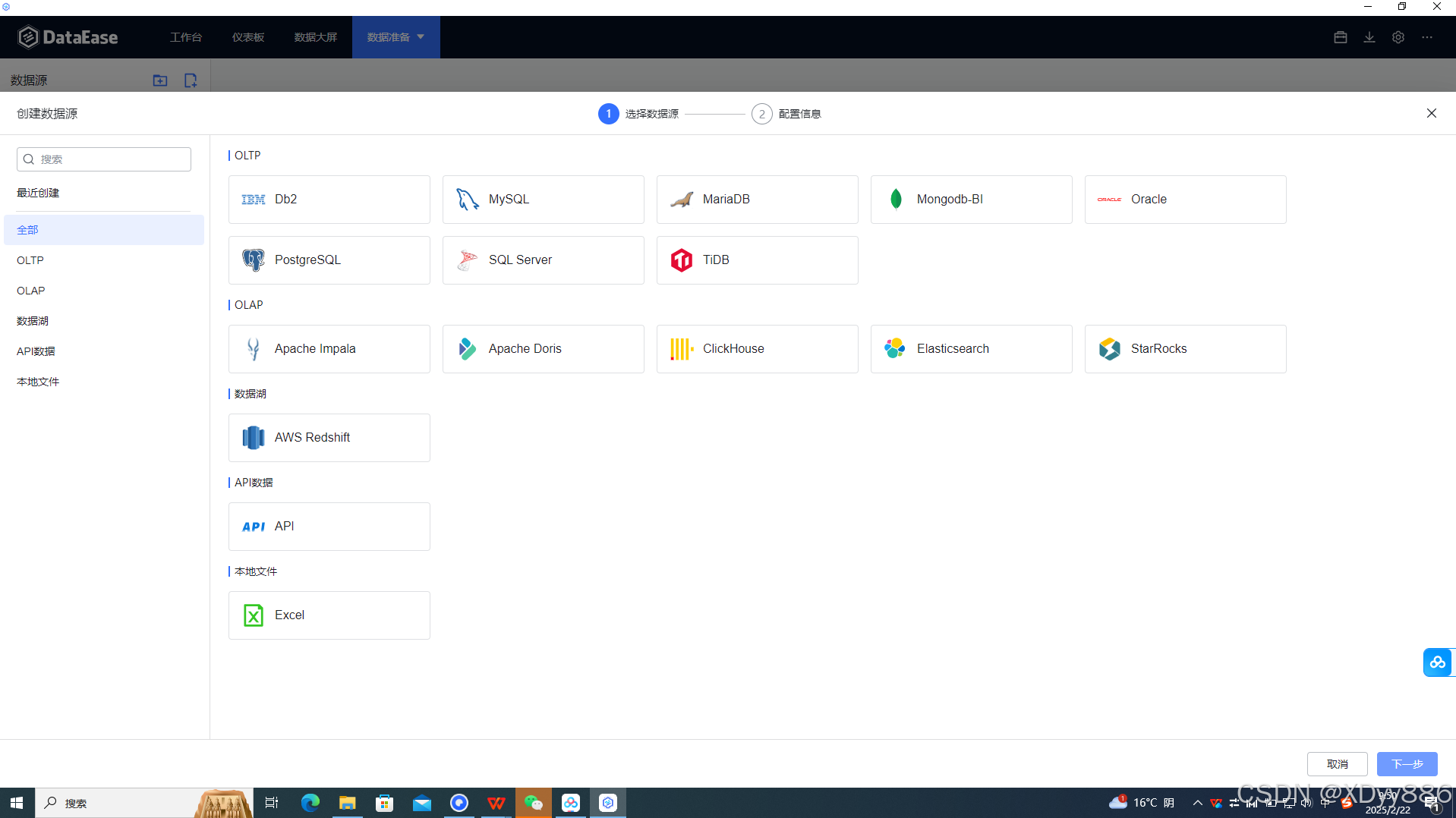Click the 取消 button
The height and width of the screenshot is (818, 1456).
coord(1337,764)
